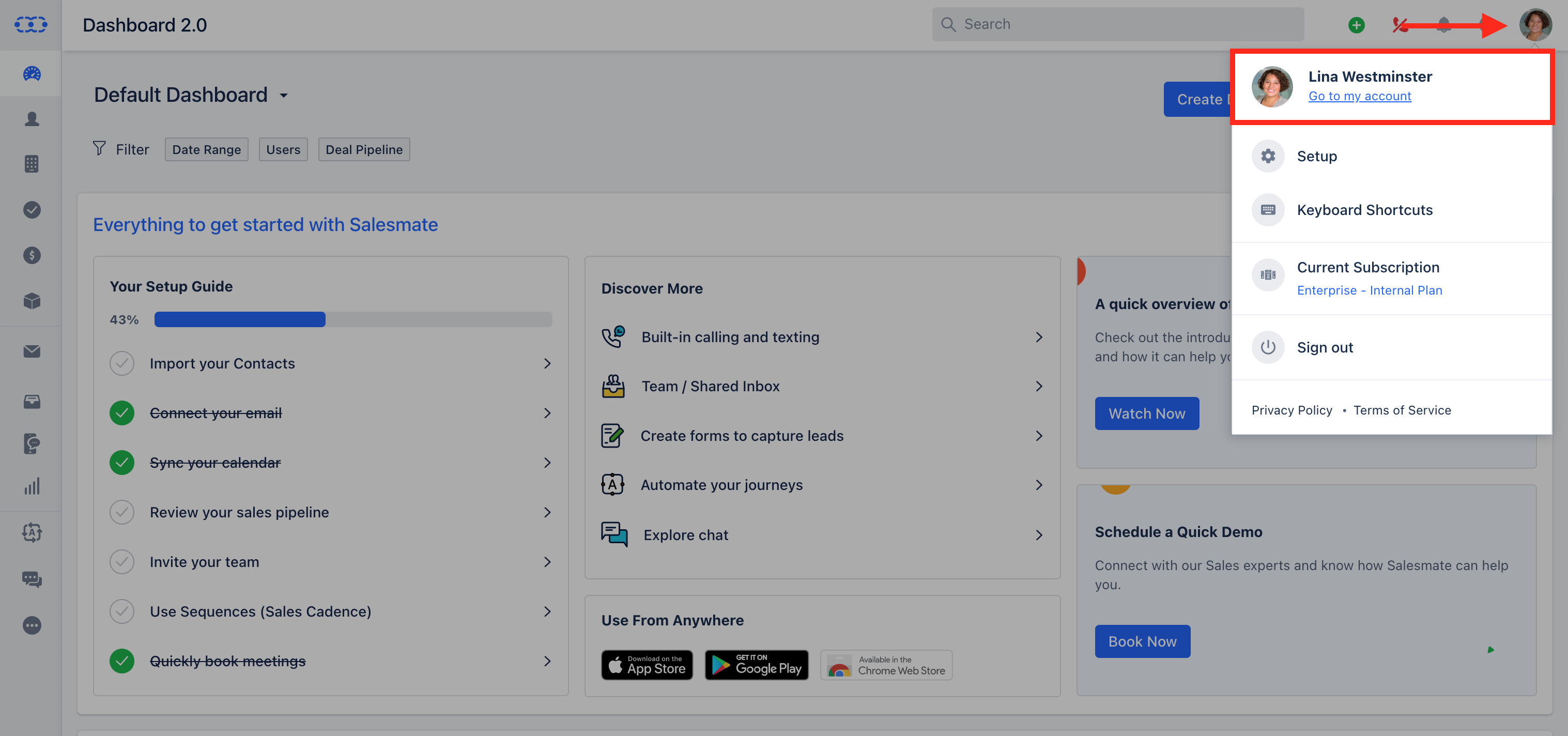The image size is (1568, 736).
Task: Expand Built-in calling and texting chevron
Action: click(x=1039, y=338)
